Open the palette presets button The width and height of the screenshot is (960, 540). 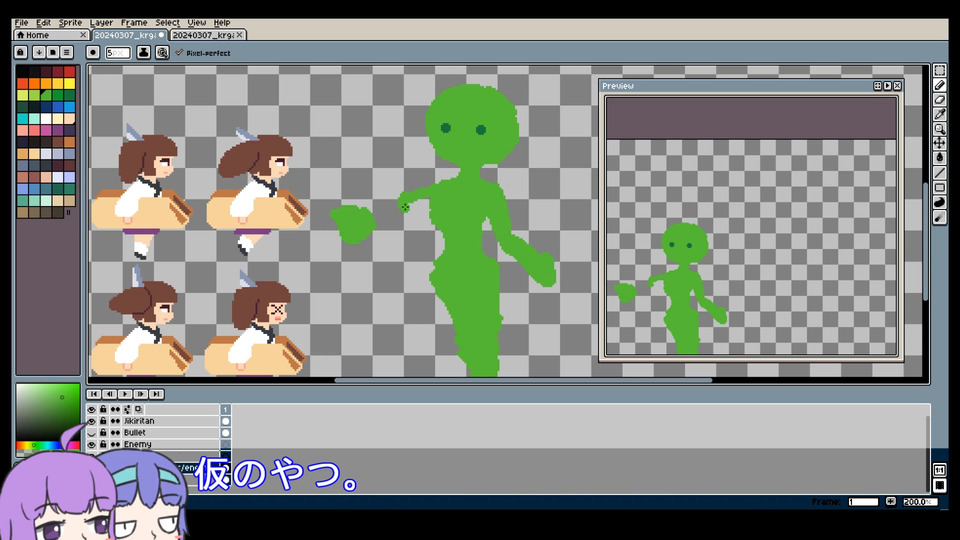(x=53, y=53)
